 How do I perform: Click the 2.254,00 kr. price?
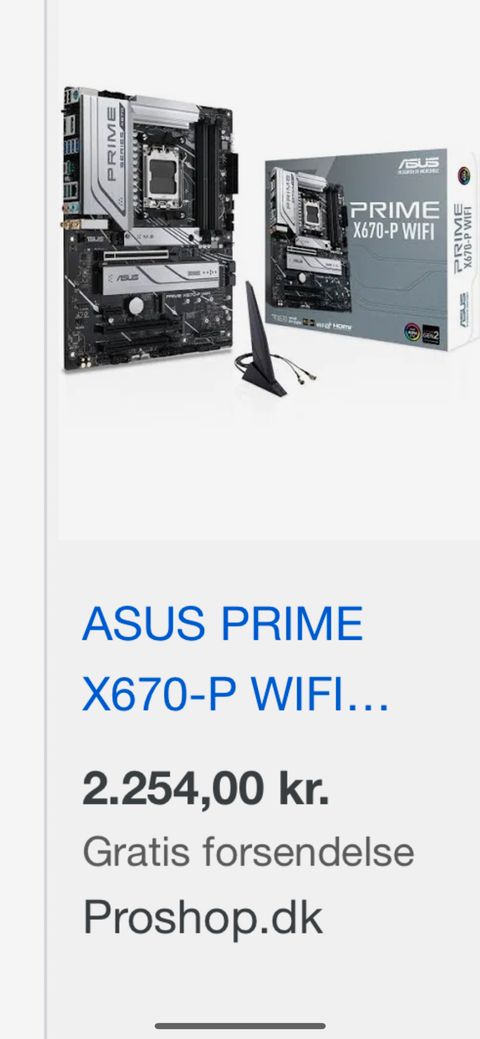[x=206, y=789]
